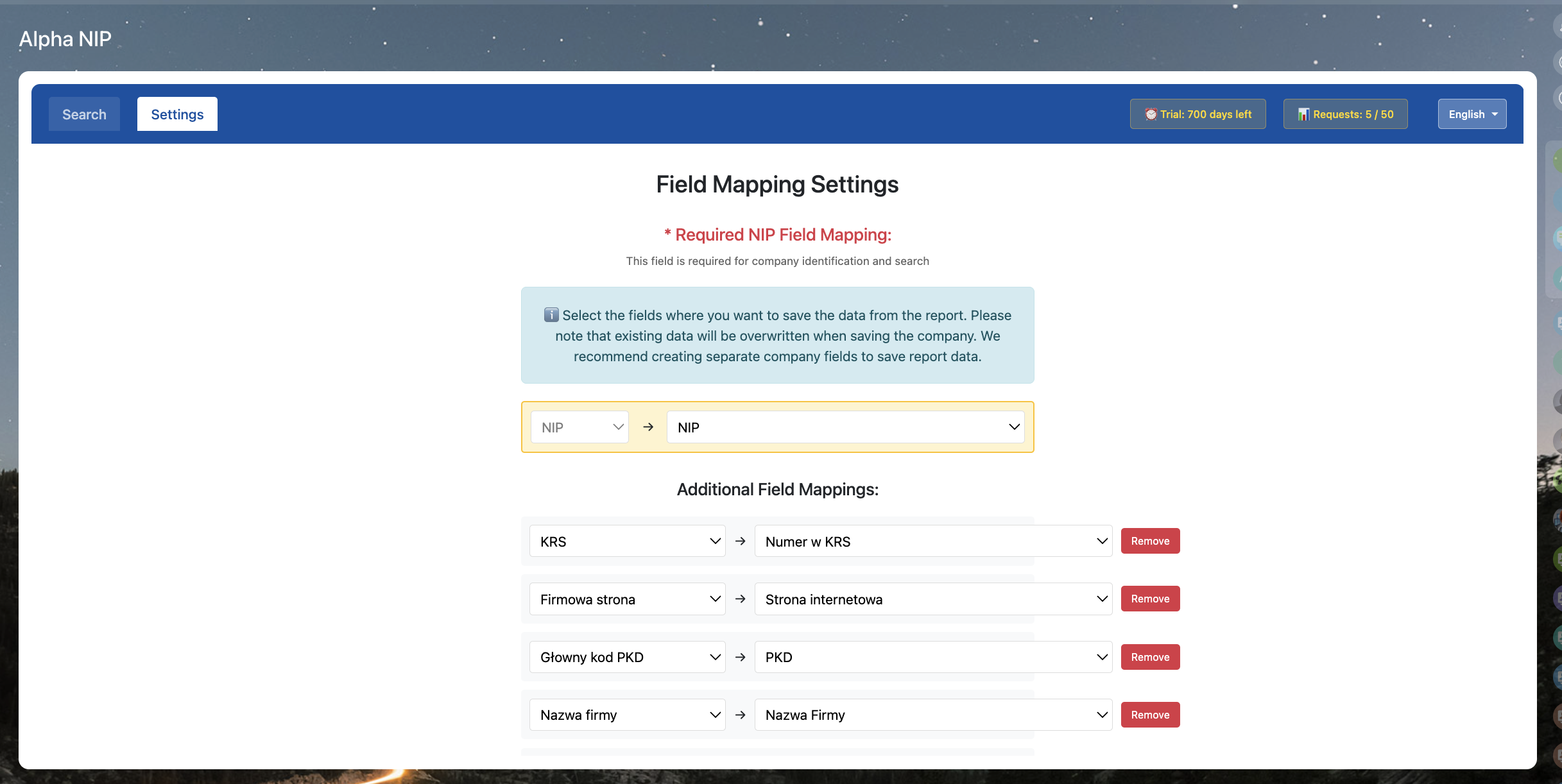Open the Numer w KRS target dropdown
Screen dimensions: 1562x784
click(x=933, y=541)
